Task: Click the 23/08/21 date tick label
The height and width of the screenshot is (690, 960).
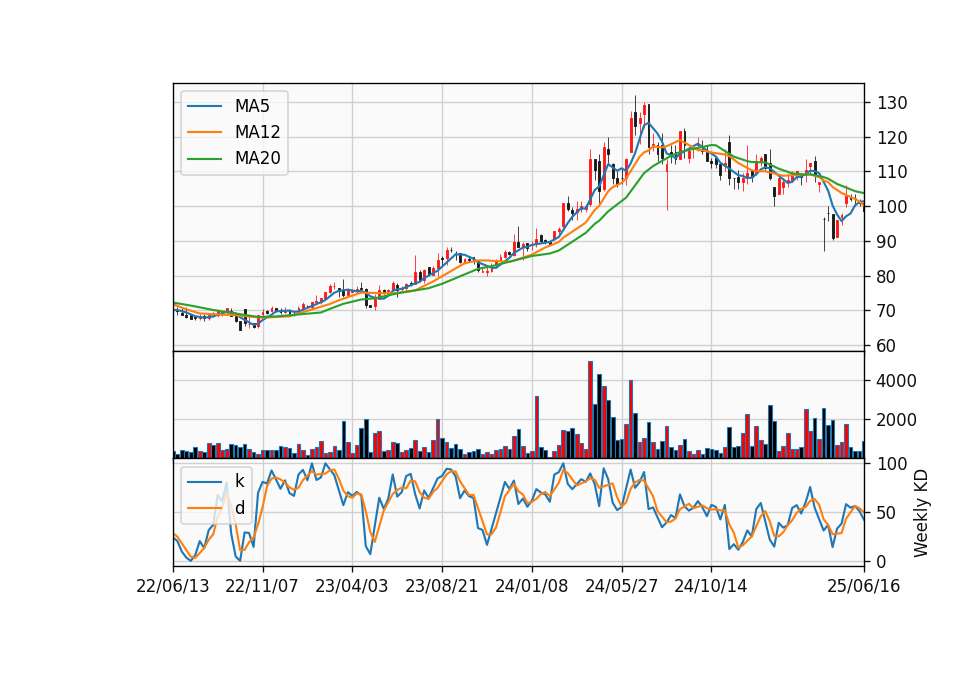Action: [441, 586]
